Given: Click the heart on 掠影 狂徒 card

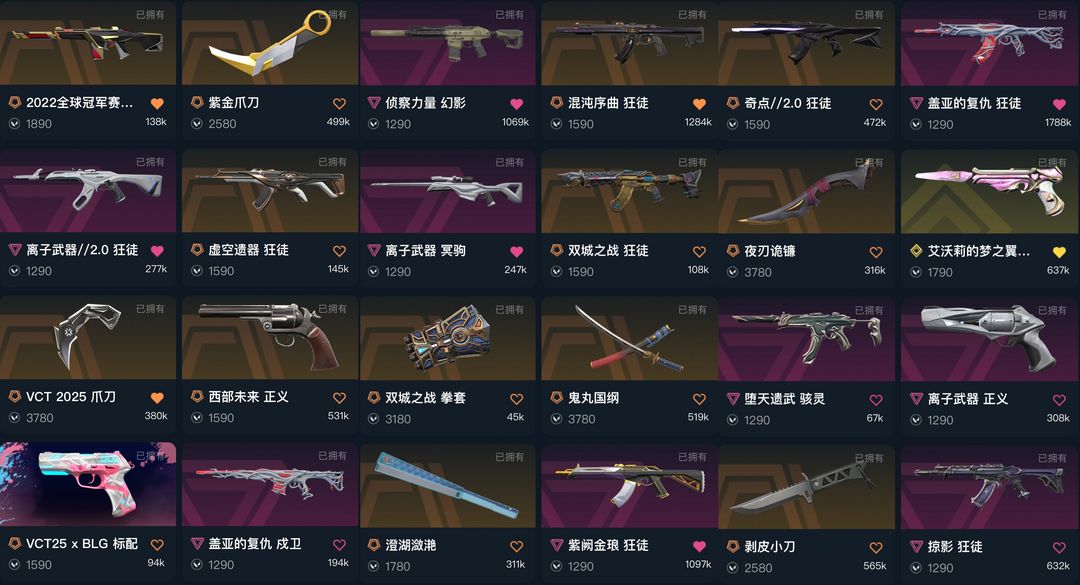Looking at the screenshot, I should (x=1059, y=548).
